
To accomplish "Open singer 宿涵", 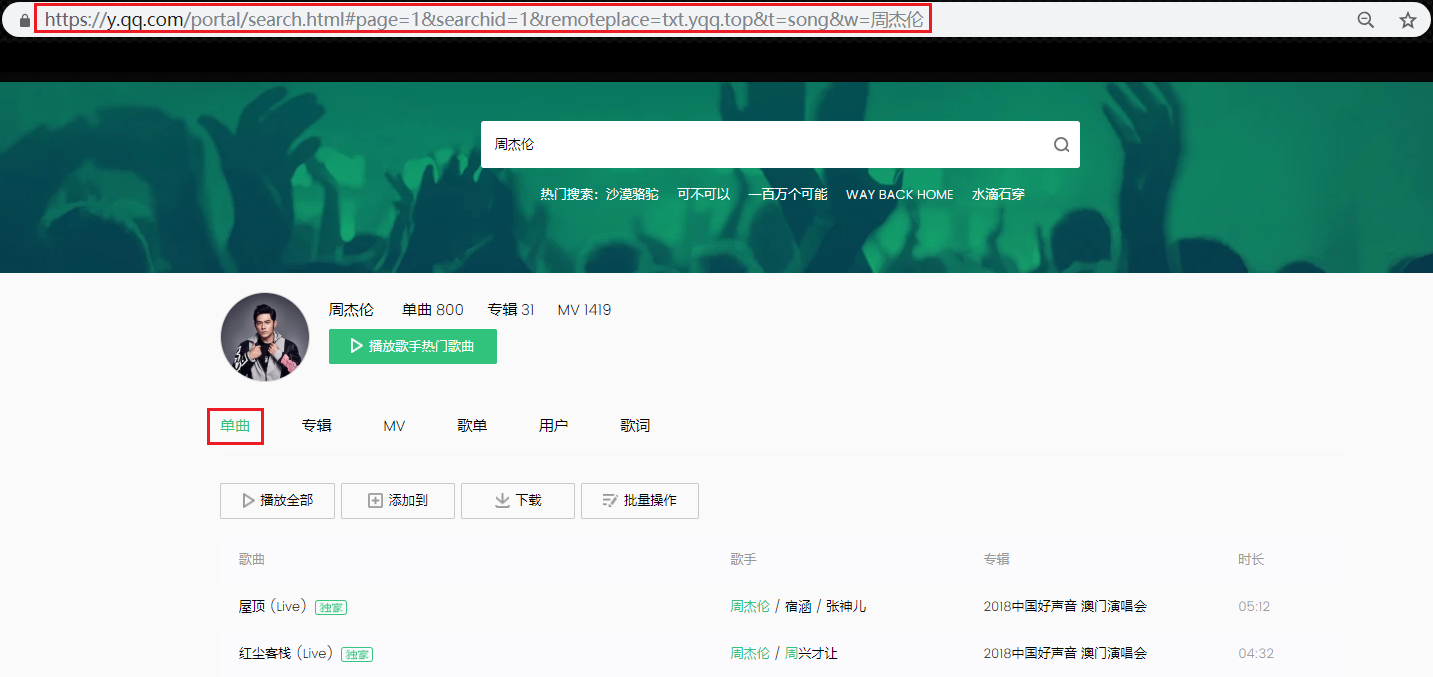I will point(798,606).
